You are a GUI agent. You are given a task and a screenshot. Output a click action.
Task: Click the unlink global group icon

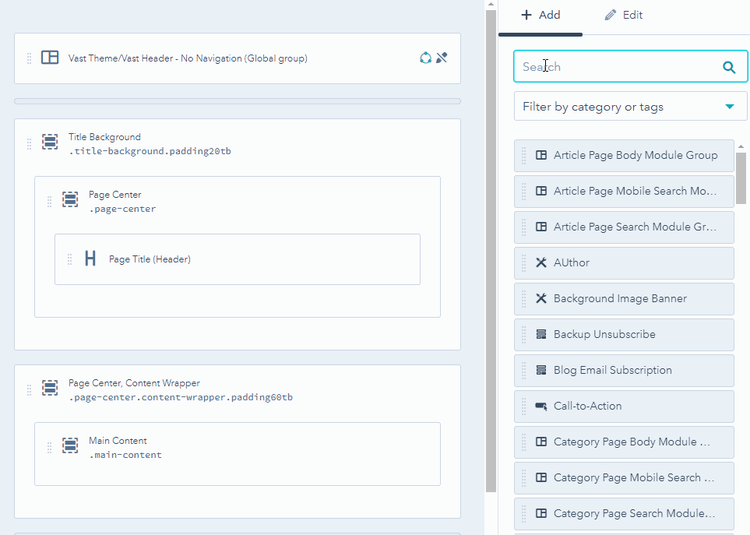[x=442, y=58]
